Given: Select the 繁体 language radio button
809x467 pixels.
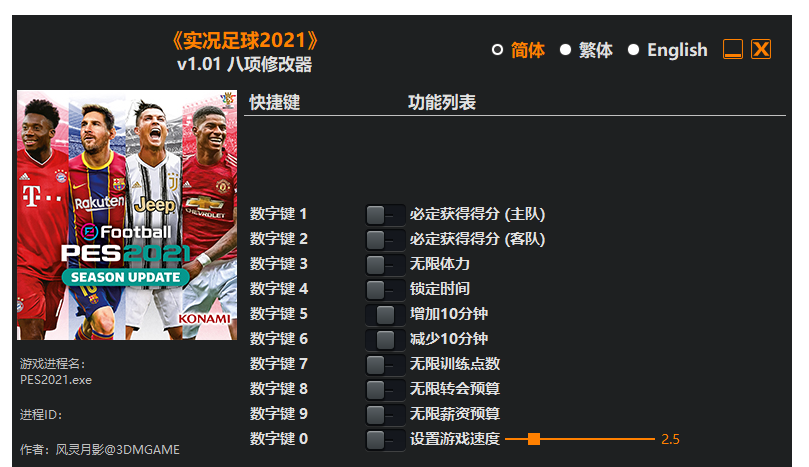Looking at the screenshot, I should tap(565, 50).
